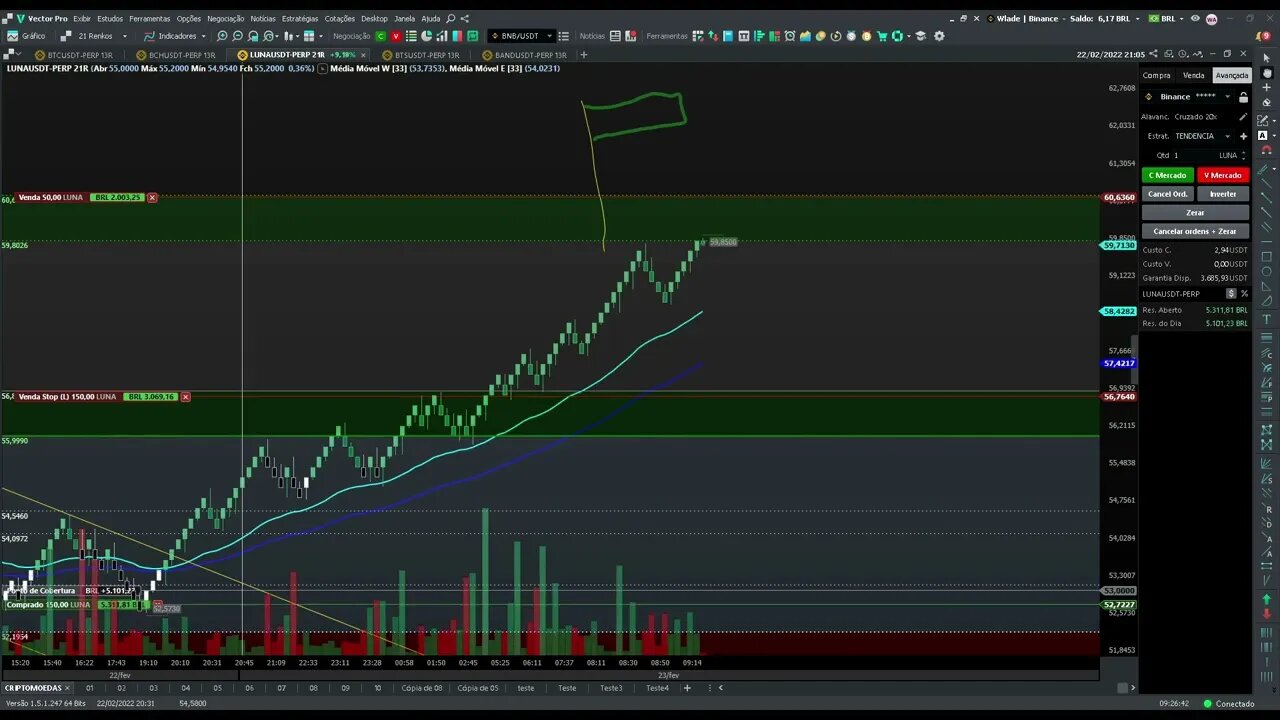Click the Inverter button
Viewport: 1280px width, 720px height.
(x=1223, y=194)
